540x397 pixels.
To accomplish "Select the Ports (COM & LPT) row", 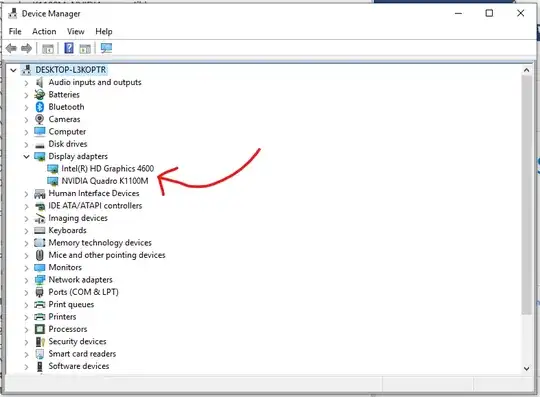I will tap(83, 292).
